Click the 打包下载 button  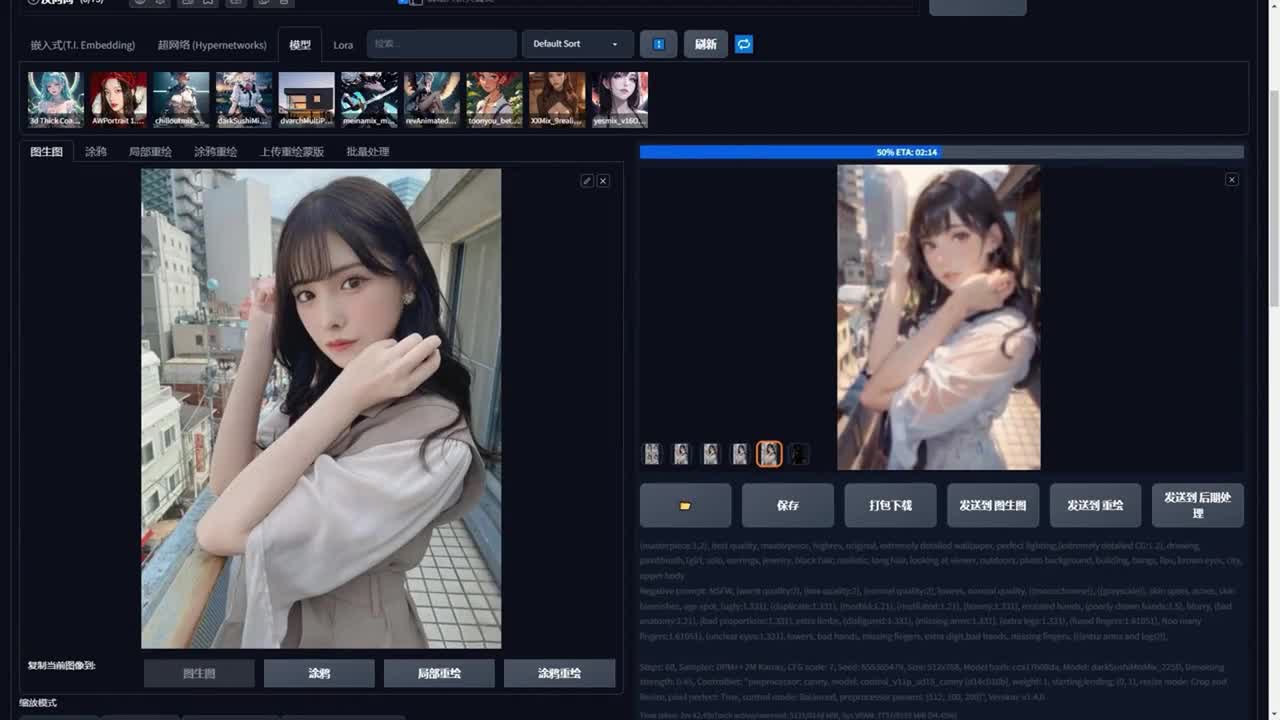point(890,505)
